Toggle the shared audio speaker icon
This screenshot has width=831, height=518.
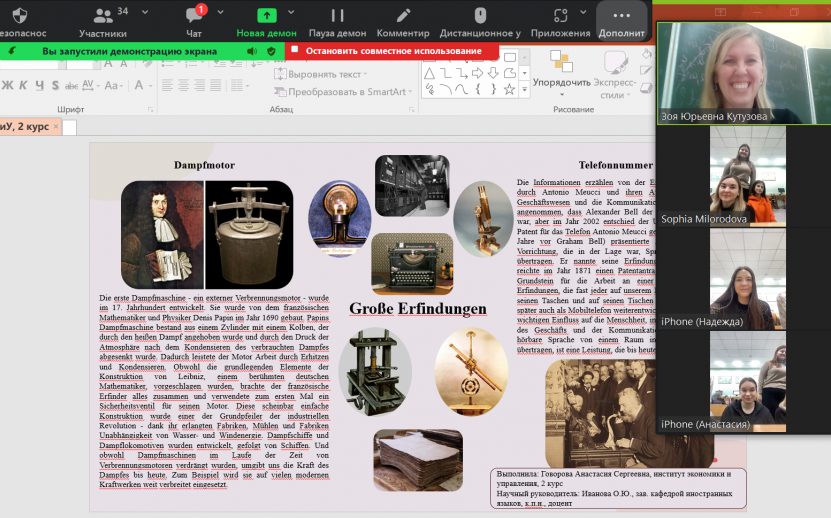[x=255, y=50]
